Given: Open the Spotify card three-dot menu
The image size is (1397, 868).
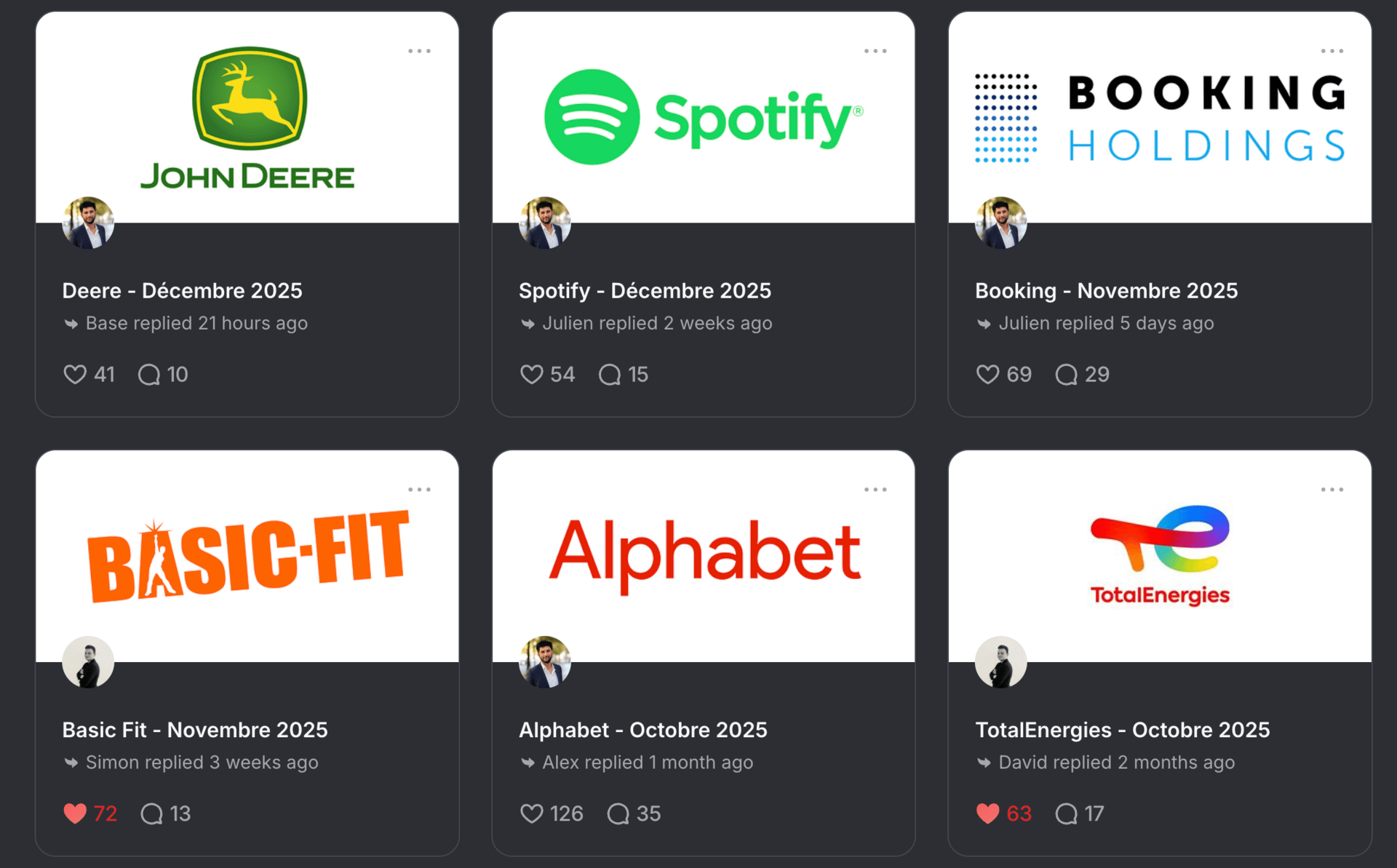Looking at the screenshot, I should 875,51.
